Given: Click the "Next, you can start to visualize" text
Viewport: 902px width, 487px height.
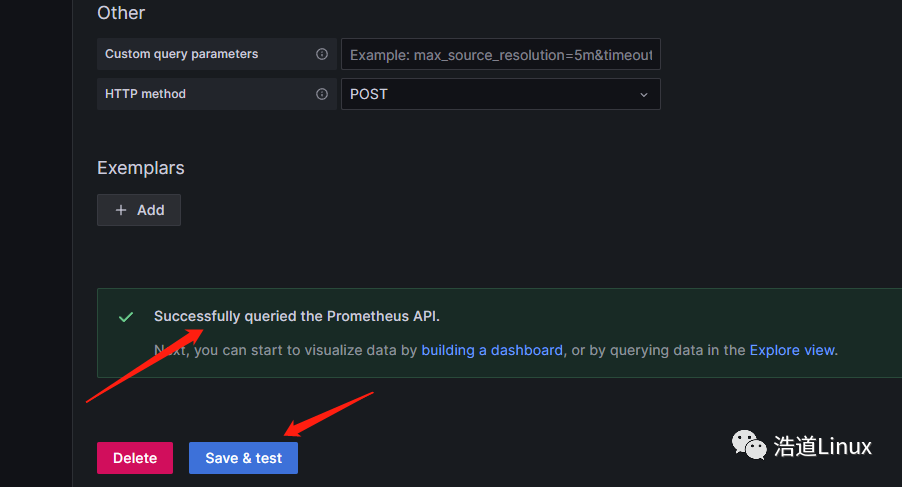Looking at the screenshot, I should (x=285, y=350).
